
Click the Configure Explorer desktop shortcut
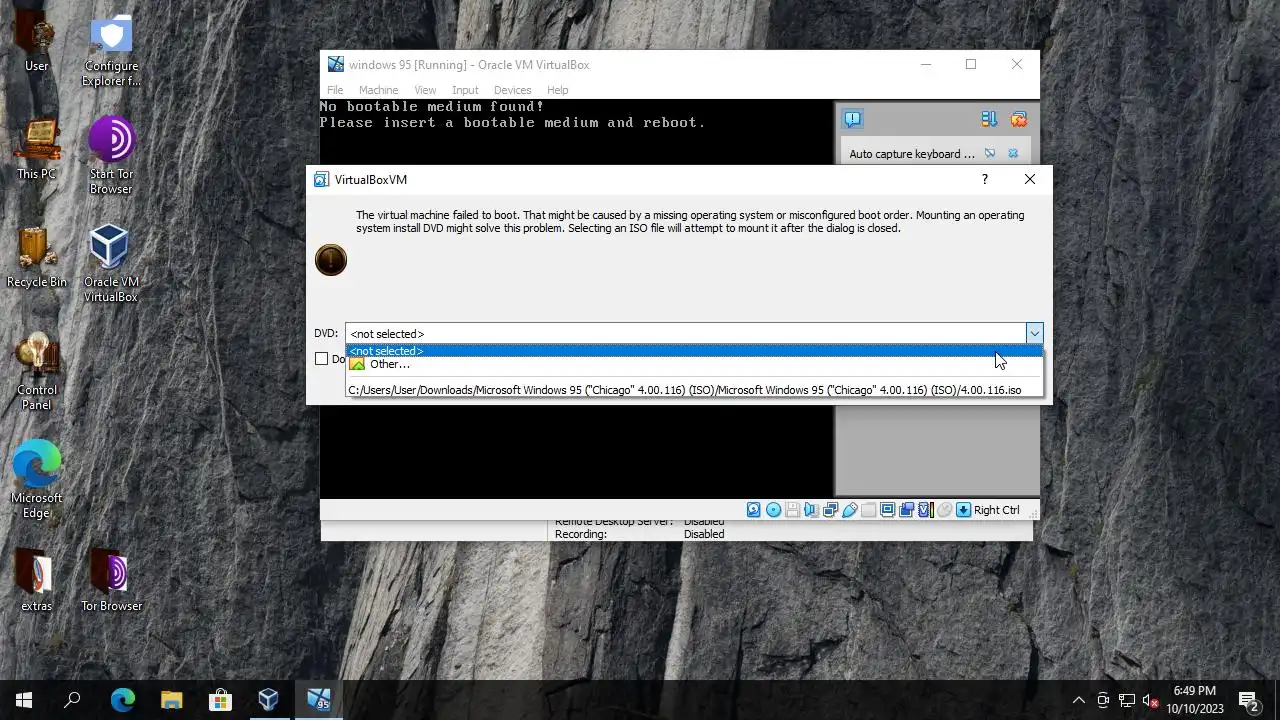(111, 52)
